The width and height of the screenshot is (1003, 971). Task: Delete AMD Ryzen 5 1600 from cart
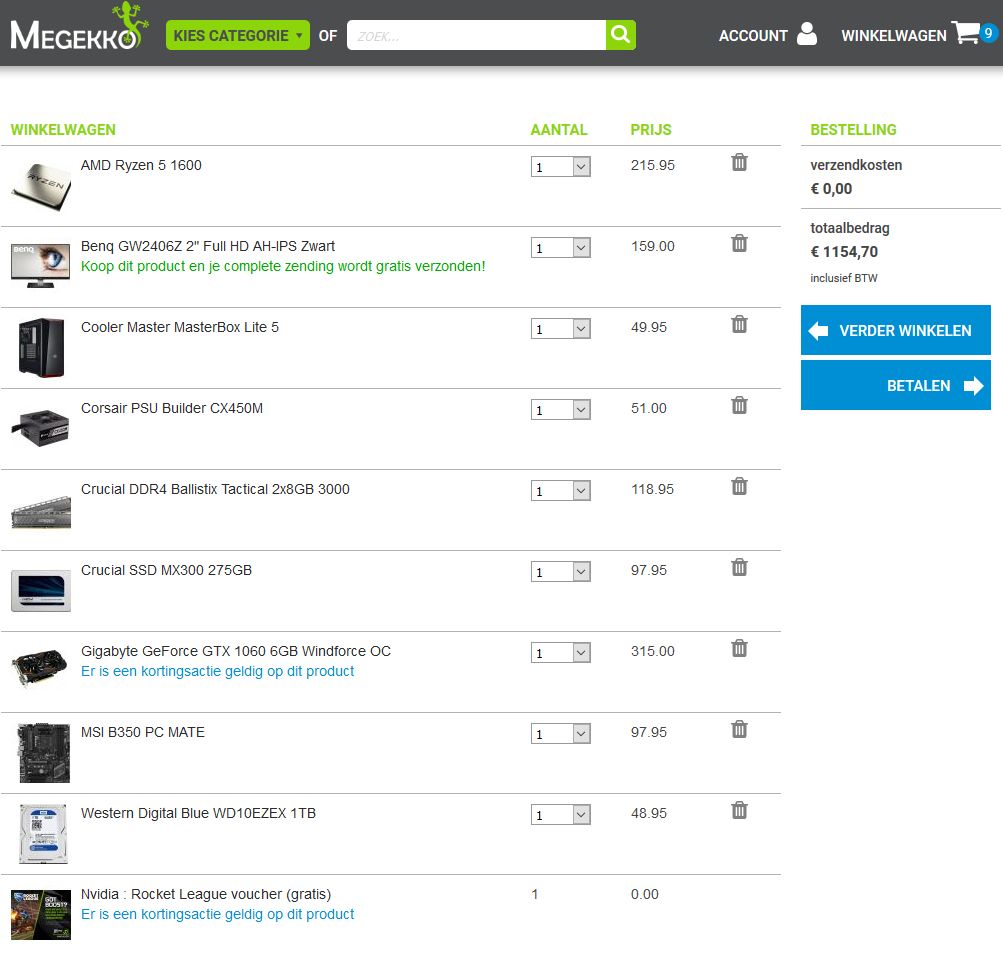pyautogui.click(x=739, y=162)
